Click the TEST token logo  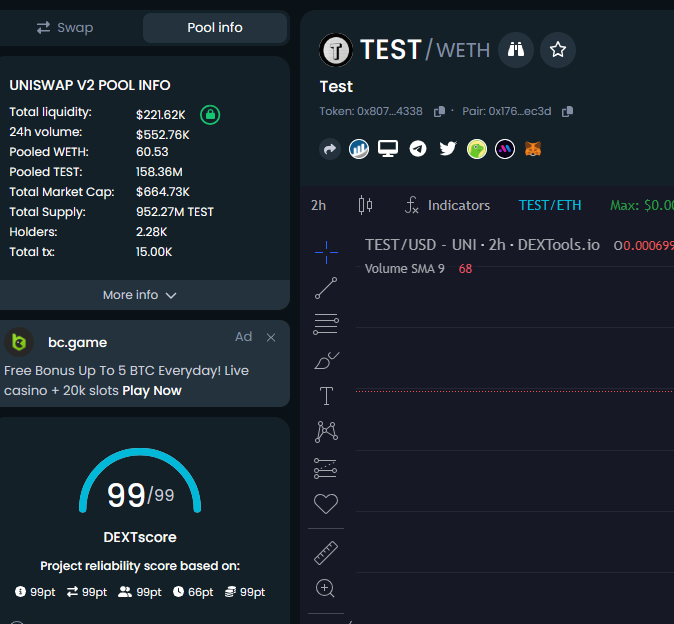click(336, 50)
